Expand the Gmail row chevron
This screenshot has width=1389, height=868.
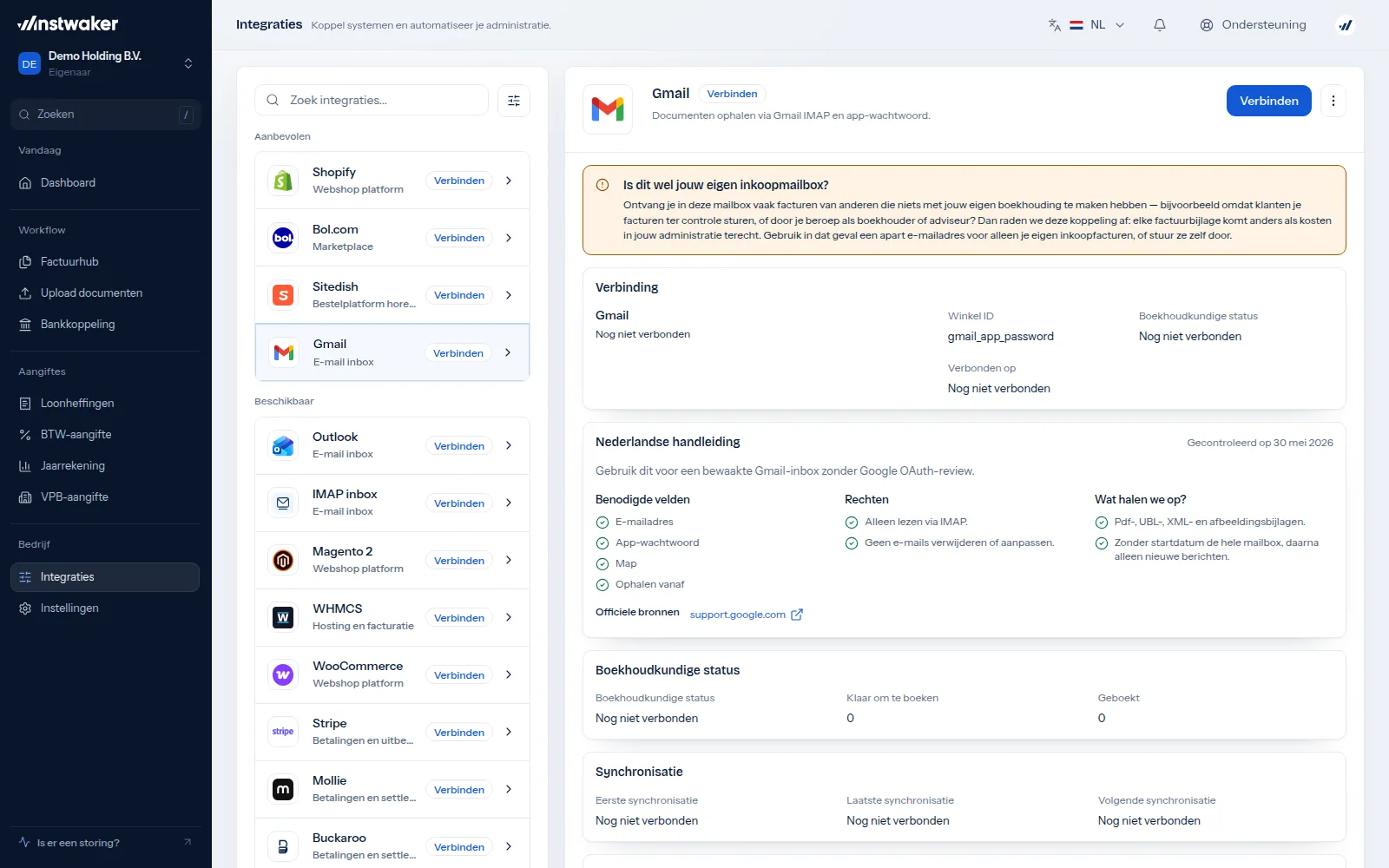pyautogui.click(x=508, y=352)
